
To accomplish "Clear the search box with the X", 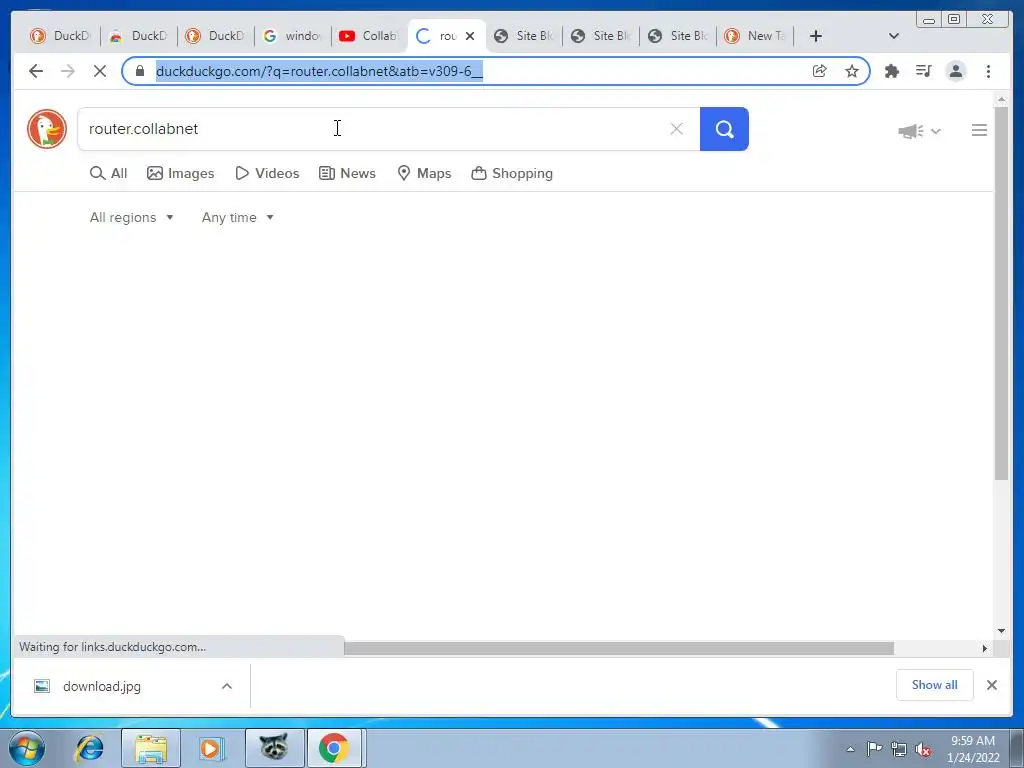I will [677, 129].
